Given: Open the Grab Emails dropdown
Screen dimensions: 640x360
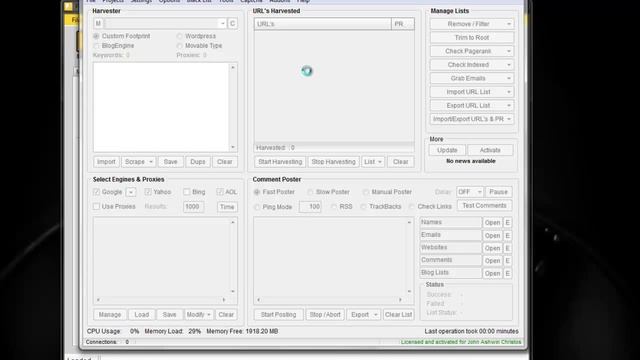Looking at the screenshot, I should (472, 78).
